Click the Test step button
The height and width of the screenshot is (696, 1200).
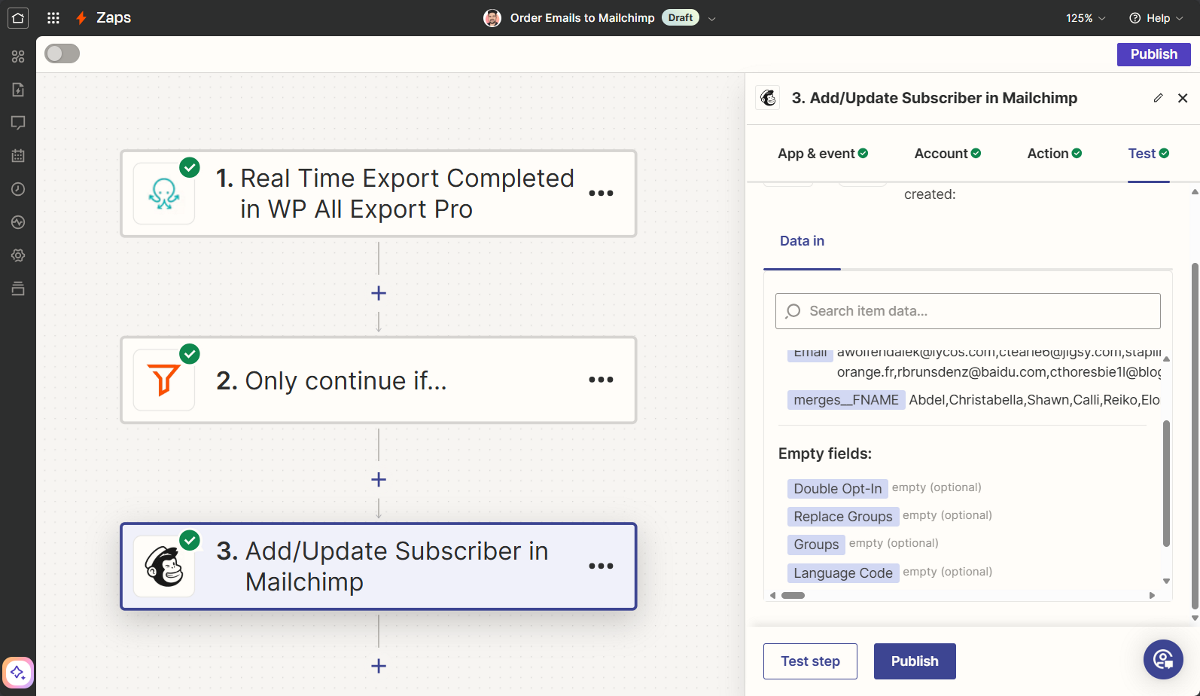810,661
